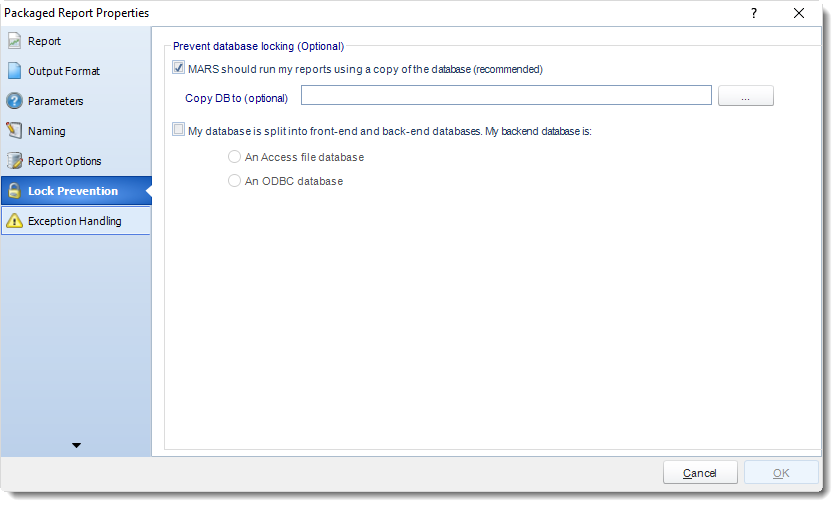
Task: Click the Exception Handling warning icon
Action: pos(14,221)
